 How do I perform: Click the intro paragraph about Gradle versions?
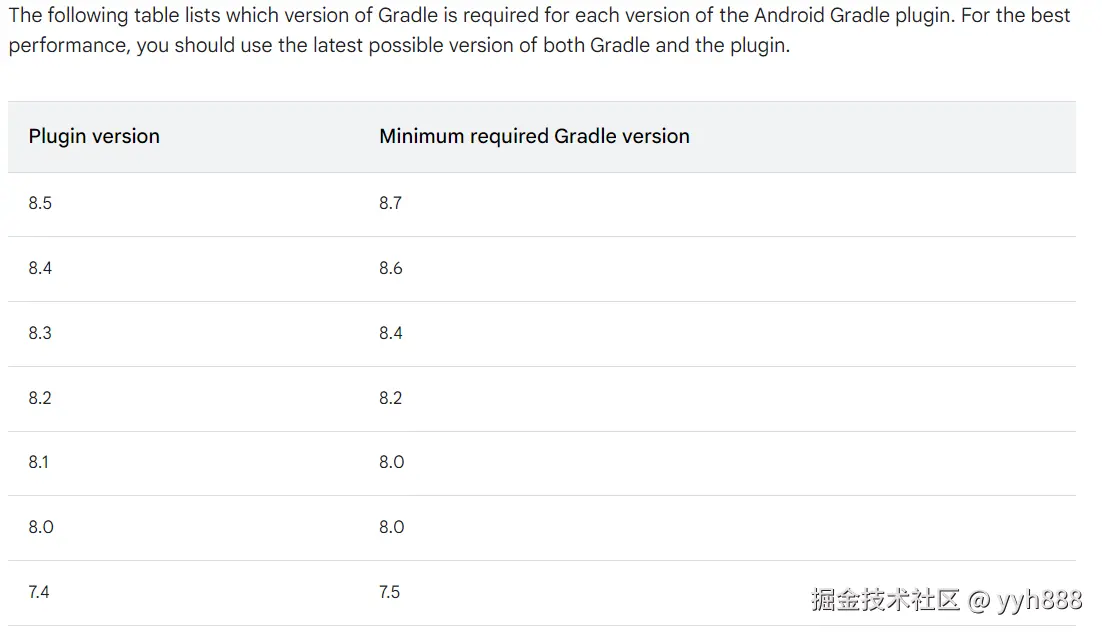539,30
